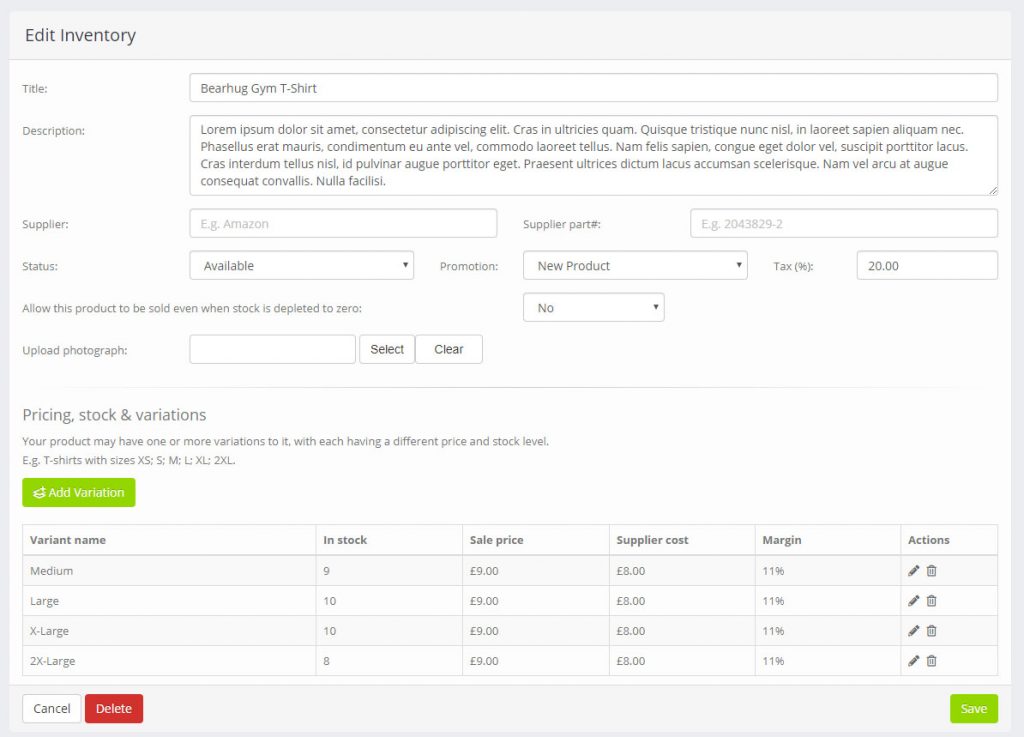Delete the X-Large variant using the trash icon
The image size is (1024, 737).
point(931,630)
